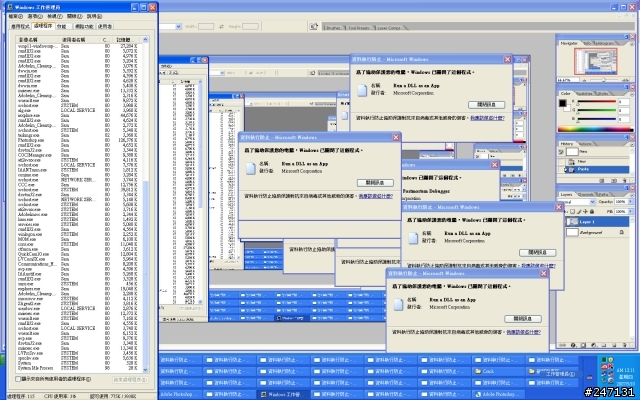The height and width of the screenshot is (400, 640).
Task: Click Navigator zoom in icon
Action: pyautogui.click(x=627, y=80)
